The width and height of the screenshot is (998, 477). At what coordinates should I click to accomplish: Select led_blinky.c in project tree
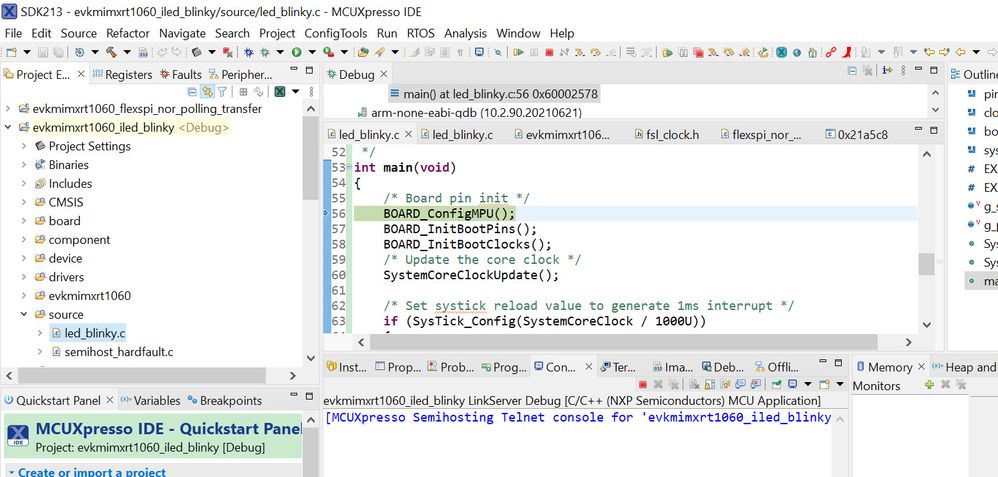coord(95,333)
